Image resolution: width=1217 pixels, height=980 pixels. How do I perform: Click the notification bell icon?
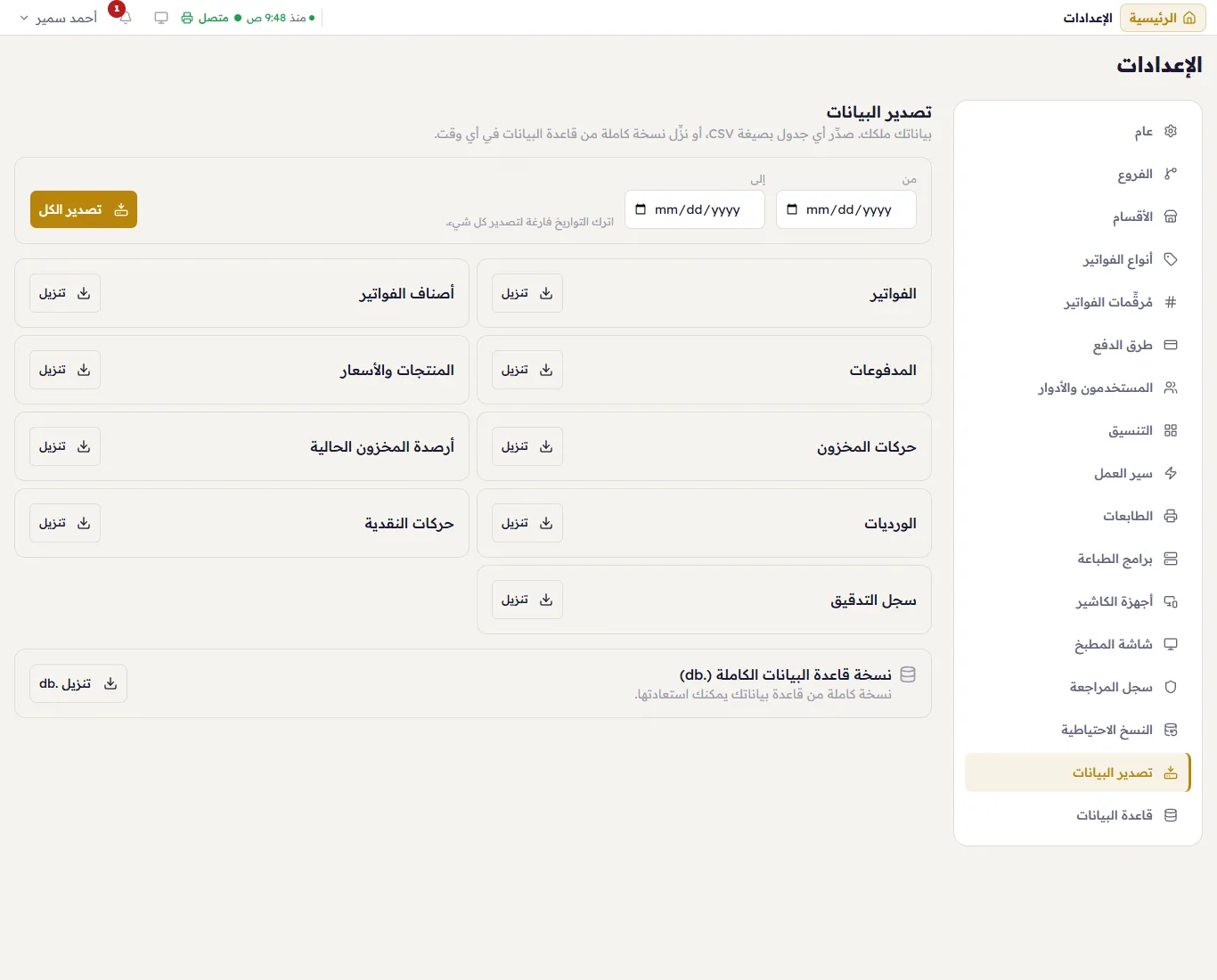(x=126, y=18)
